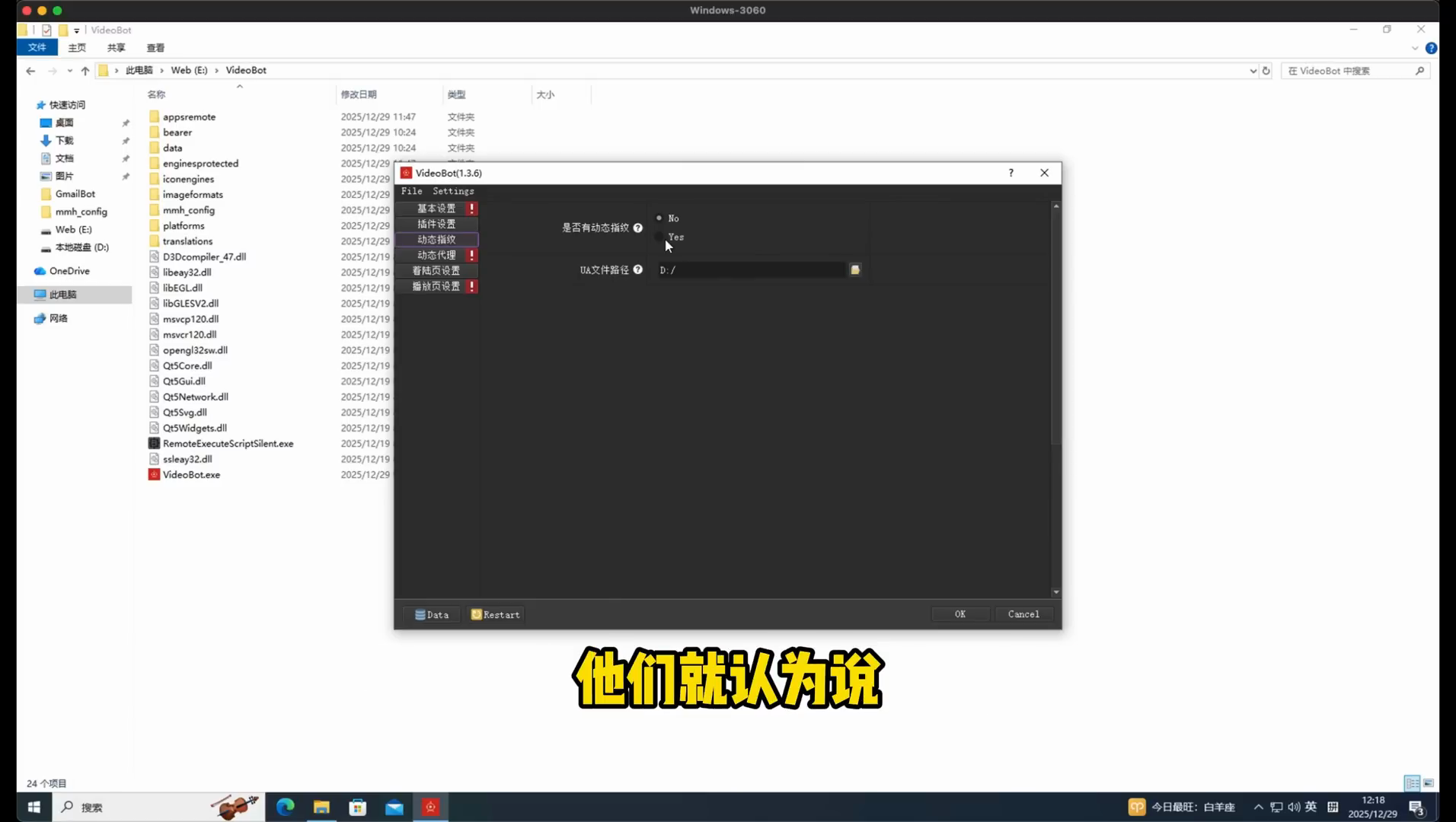Image resolution: width=1456 pixels, height=822 pixels.
Task: Click the red warning icon on 播放页设置
Action: pos(472,286)
